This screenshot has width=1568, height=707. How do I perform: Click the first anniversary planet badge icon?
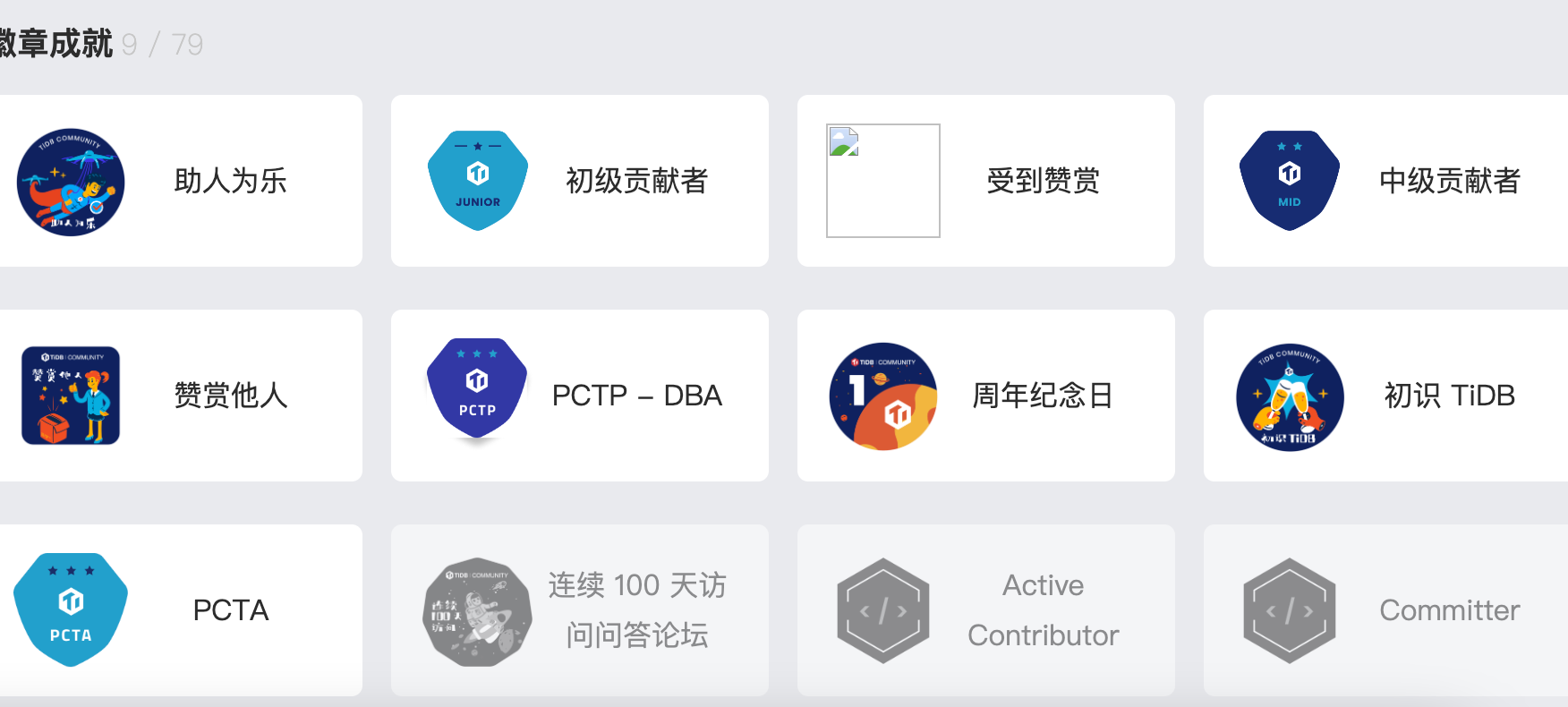[882, 396]
